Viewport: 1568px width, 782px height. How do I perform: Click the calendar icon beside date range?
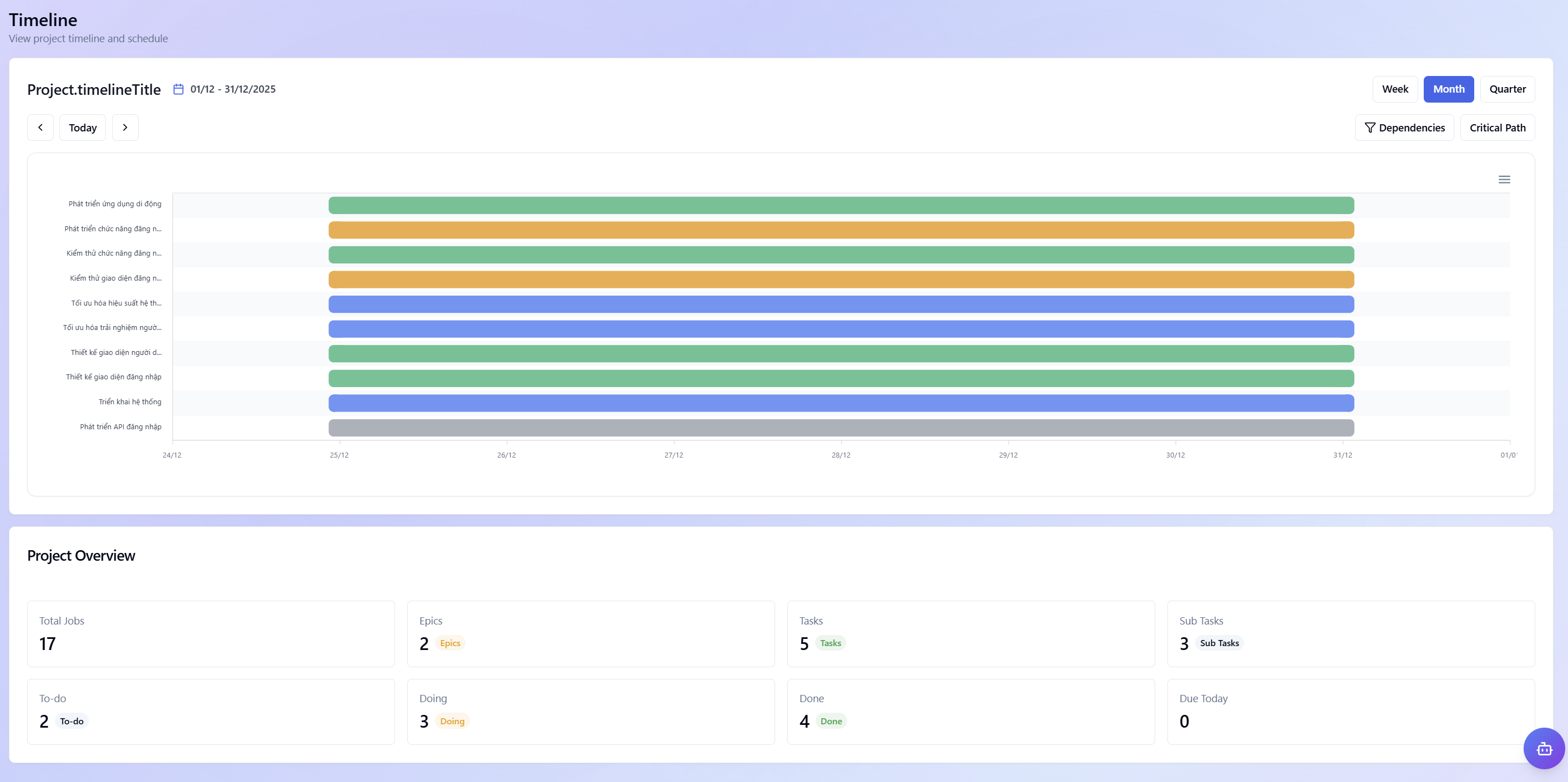[x=178, y=89]
